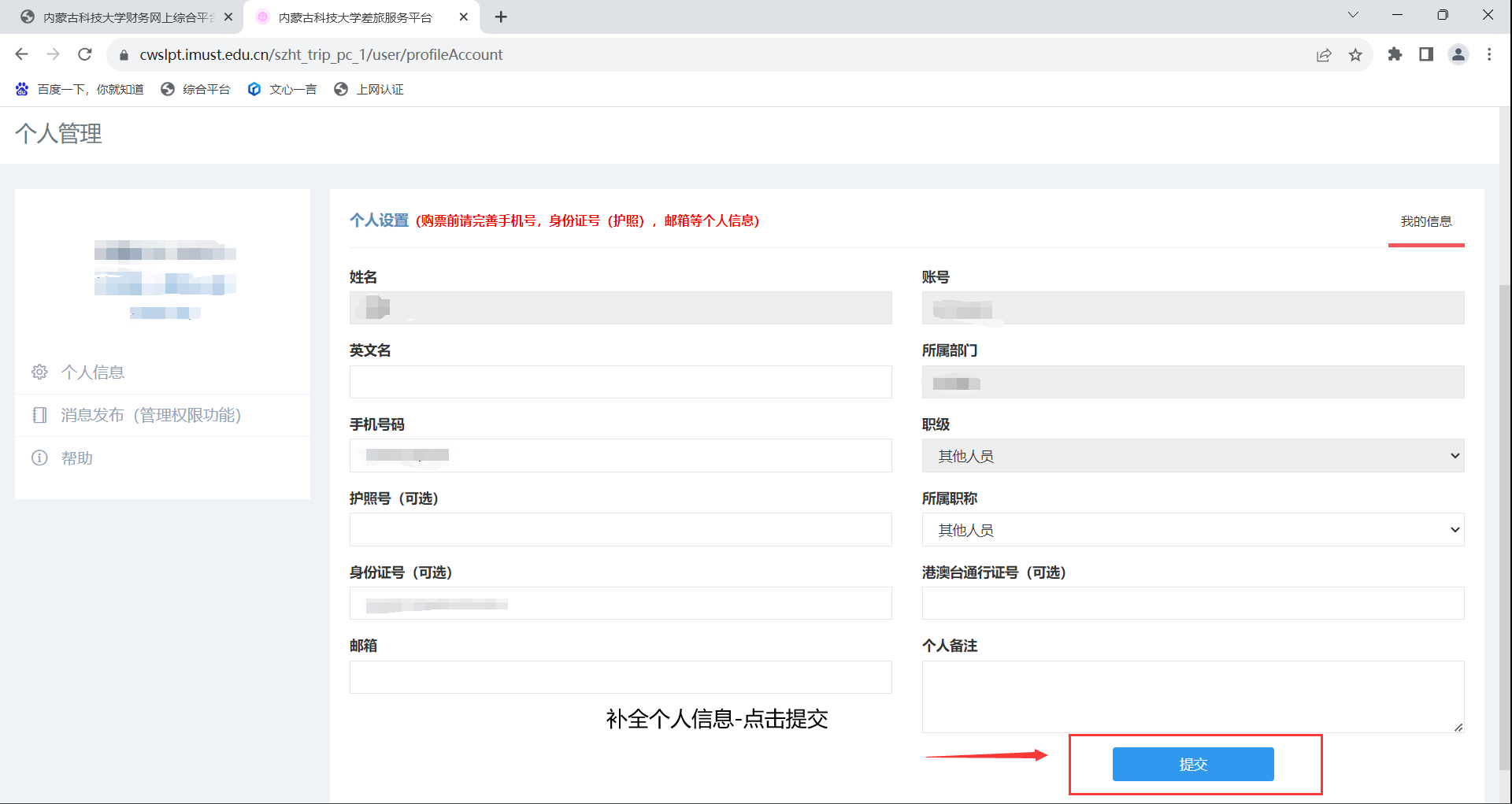Screen dimensions: 1512x804
Task: Open the browser side panel icon
Action: point(1426,54)
